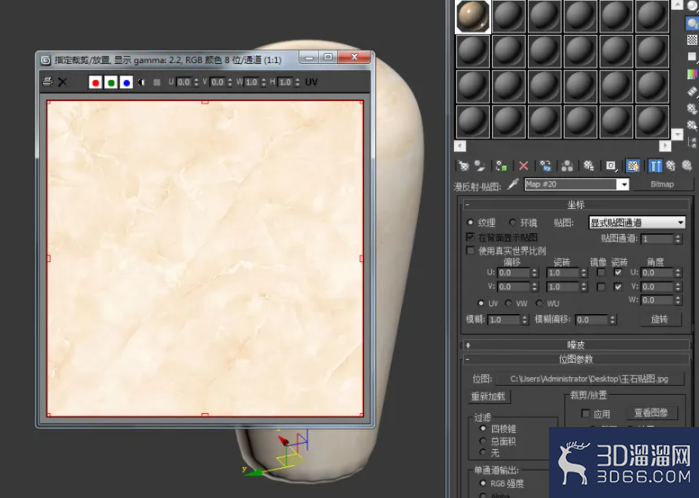
Task: Open the Map #20 name dropdown
Action: 623,184
